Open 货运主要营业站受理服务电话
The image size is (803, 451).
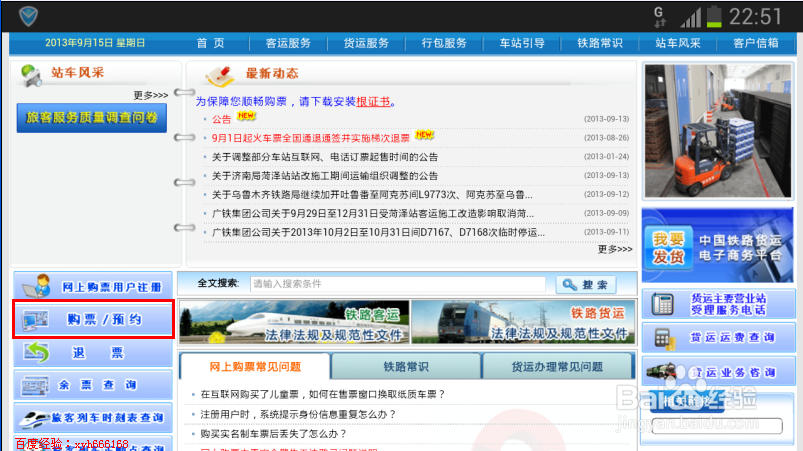pos(718,304)
